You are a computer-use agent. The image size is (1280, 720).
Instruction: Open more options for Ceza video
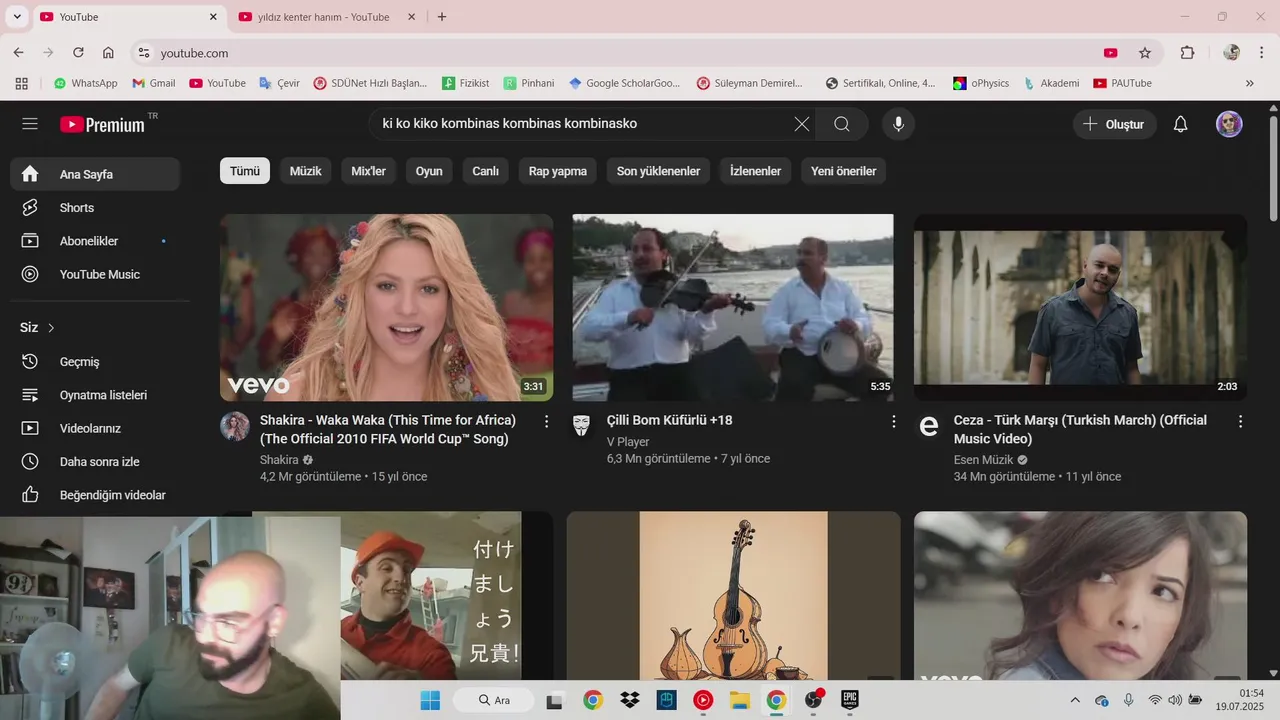1241,422
